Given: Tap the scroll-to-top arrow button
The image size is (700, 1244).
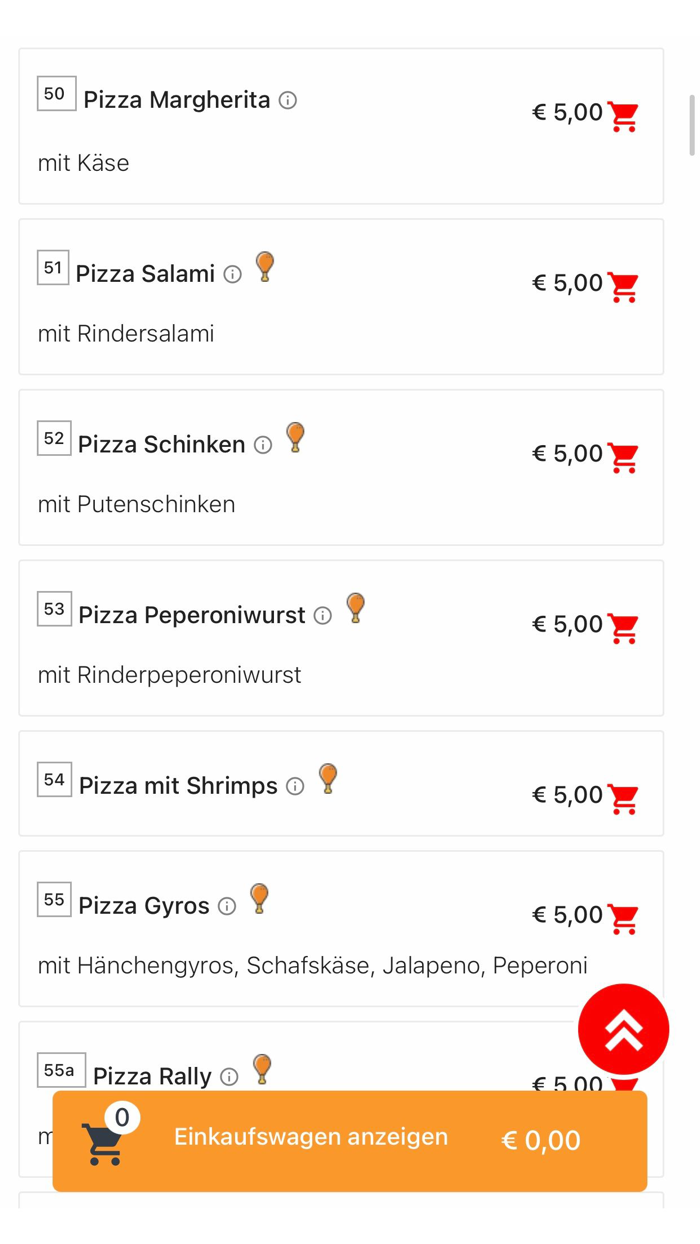Looking at the screenshot, I should pos(623,1028).
